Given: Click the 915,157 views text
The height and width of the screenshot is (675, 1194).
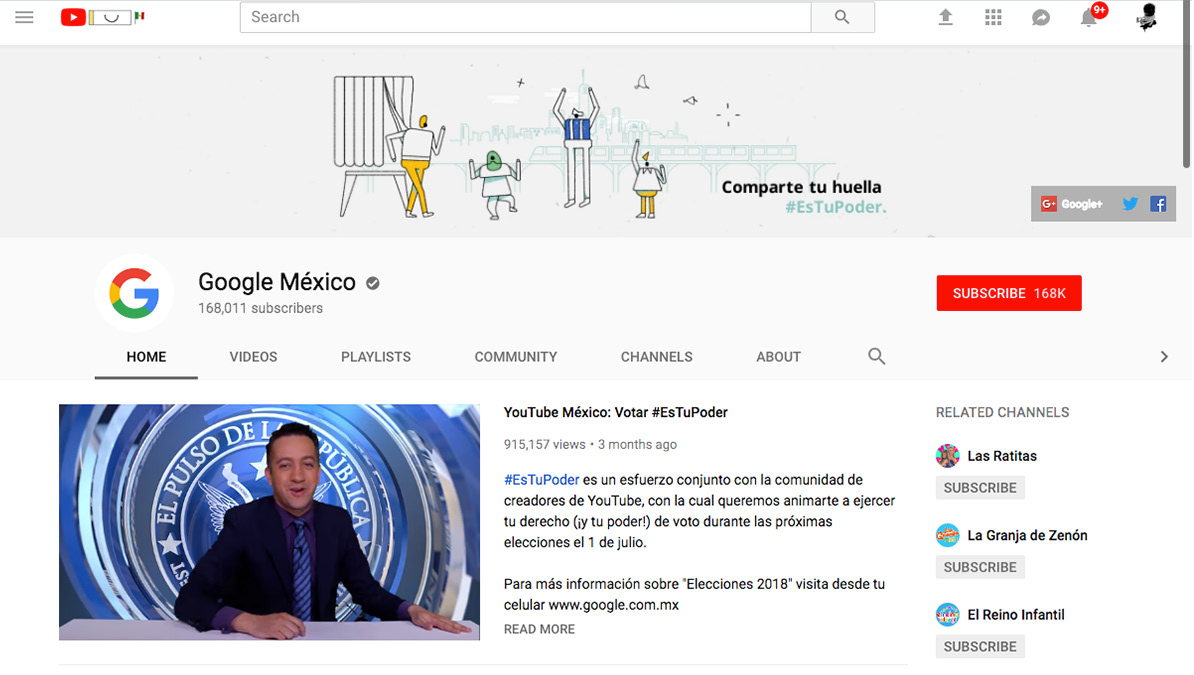Looking at the screenshot, I should [x=544, y=444].
